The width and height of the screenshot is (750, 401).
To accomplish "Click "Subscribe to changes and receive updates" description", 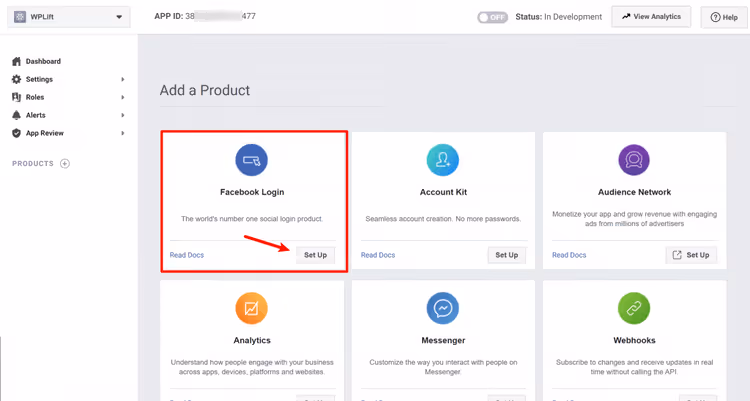I will click(x=634, y=367).
